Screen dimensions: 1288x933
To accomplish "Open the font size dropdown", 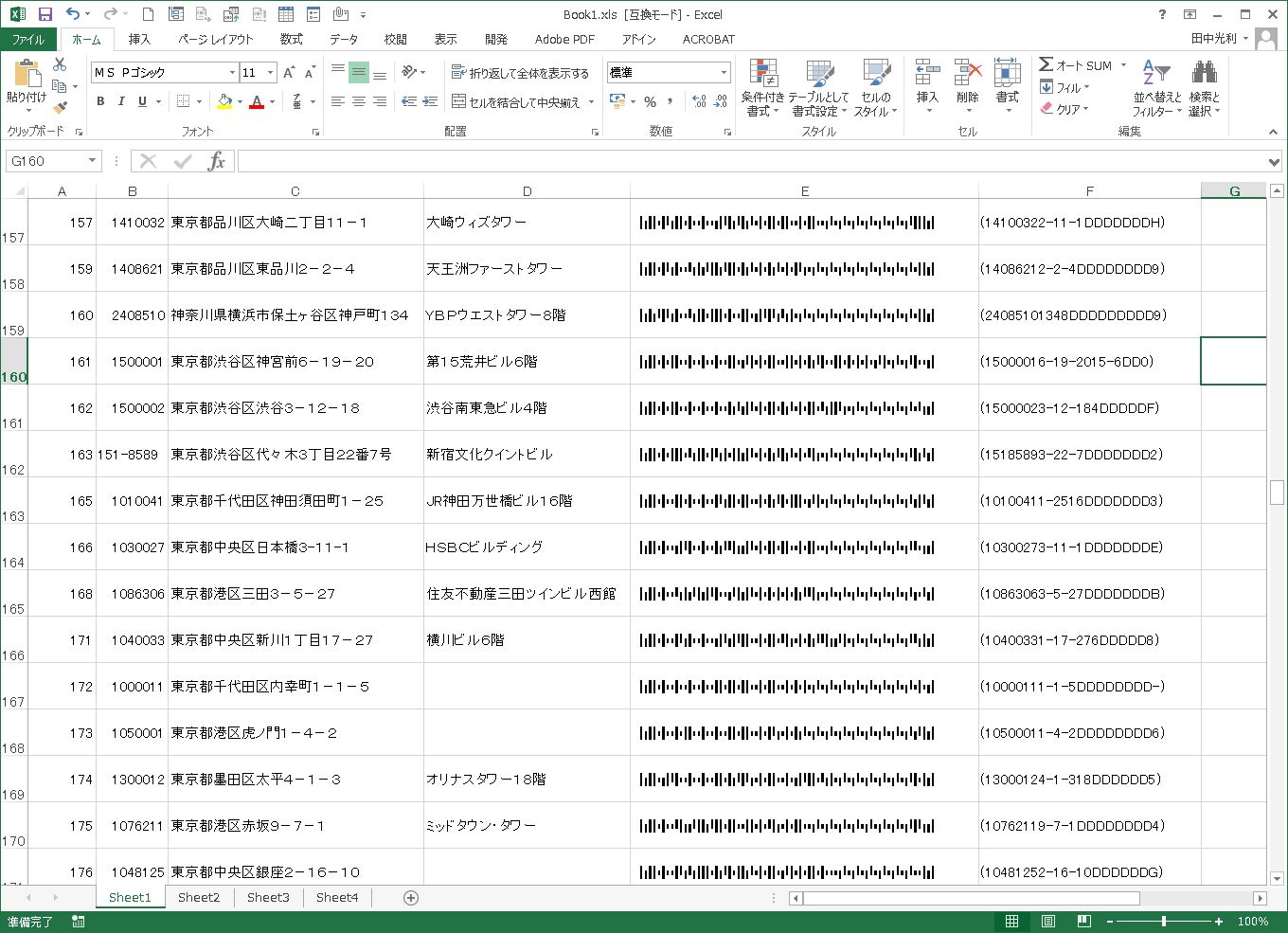I will tap(271, 73).
